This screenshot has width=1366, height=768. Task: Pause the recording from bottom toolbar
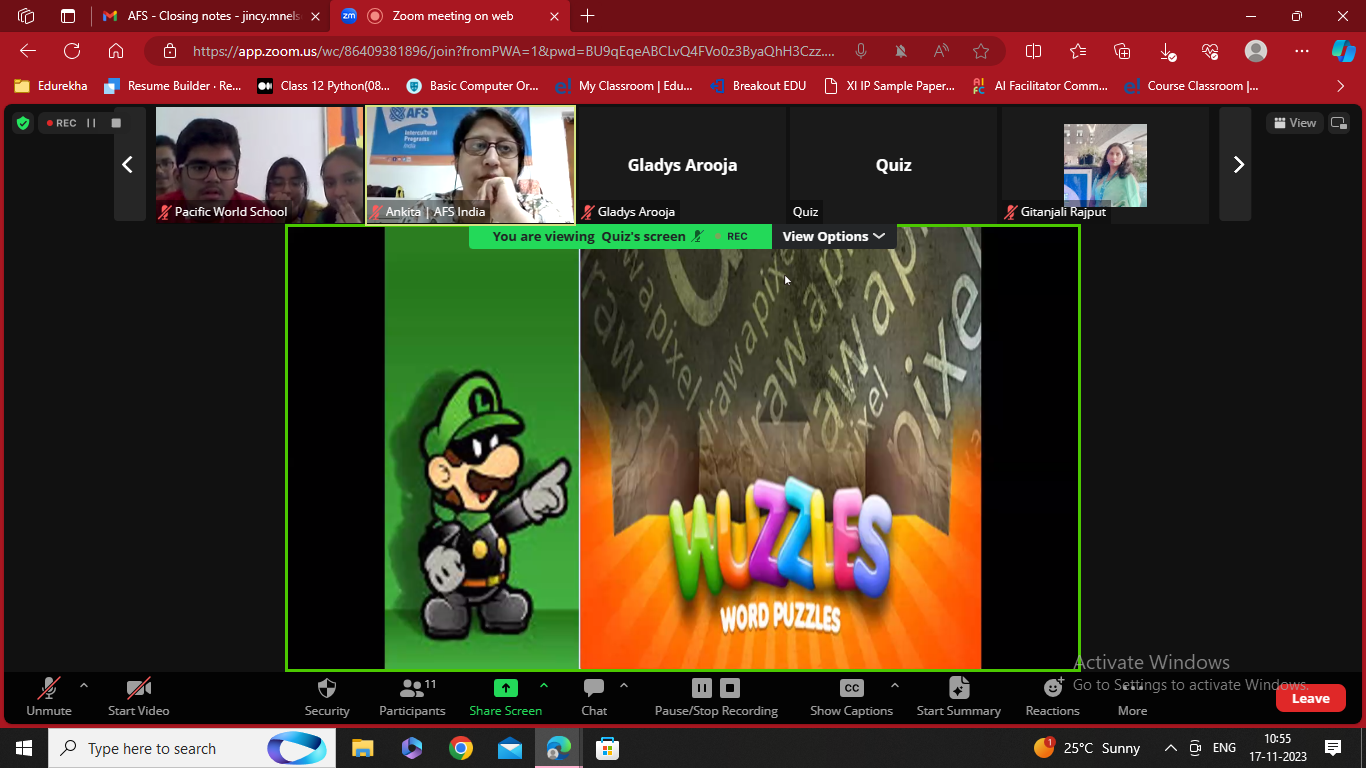pyautogui.click(x=702, y=688)
